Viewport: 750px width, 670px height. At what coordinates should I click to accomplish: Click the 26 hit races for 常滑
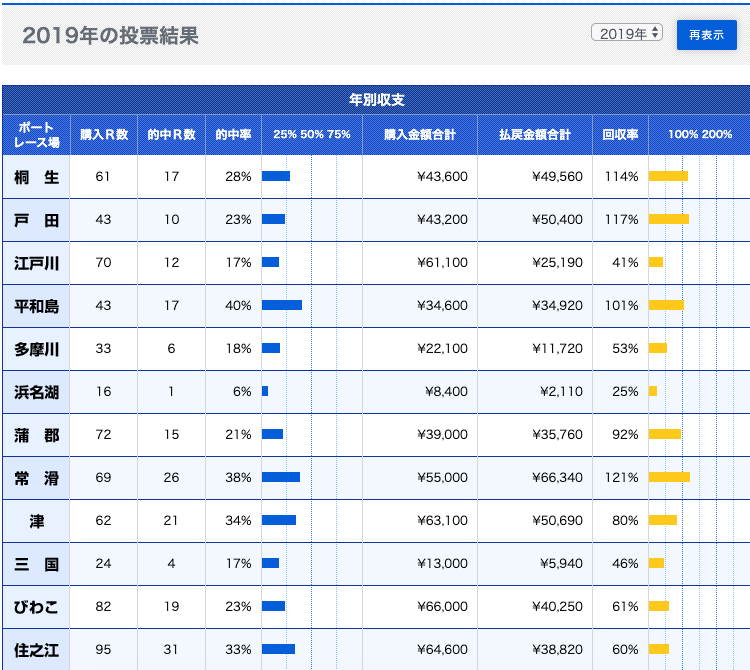pyautogui.click(x=171, y=478)
